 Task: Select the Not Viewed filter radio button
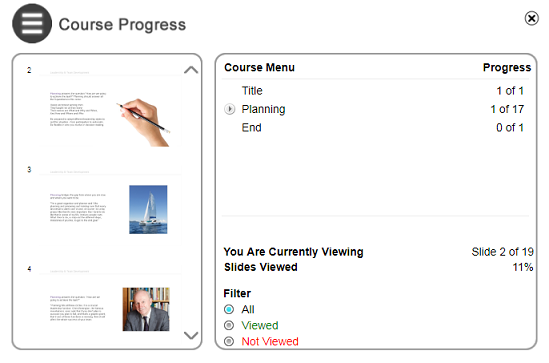click(229, 341)
